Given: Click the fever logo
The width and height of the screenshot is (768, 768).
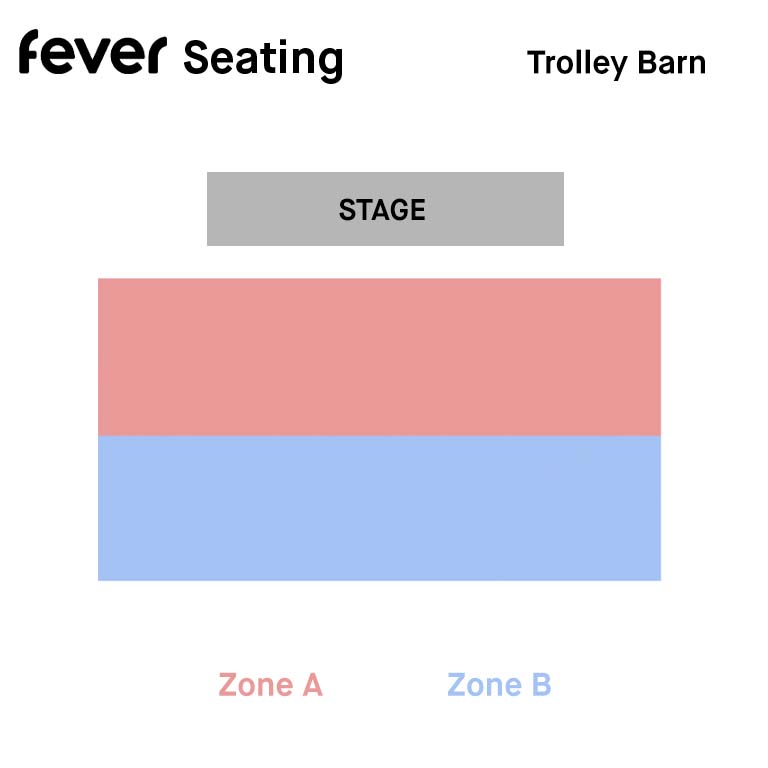Looking at the screenshot, I should click(x=93, y=51).
